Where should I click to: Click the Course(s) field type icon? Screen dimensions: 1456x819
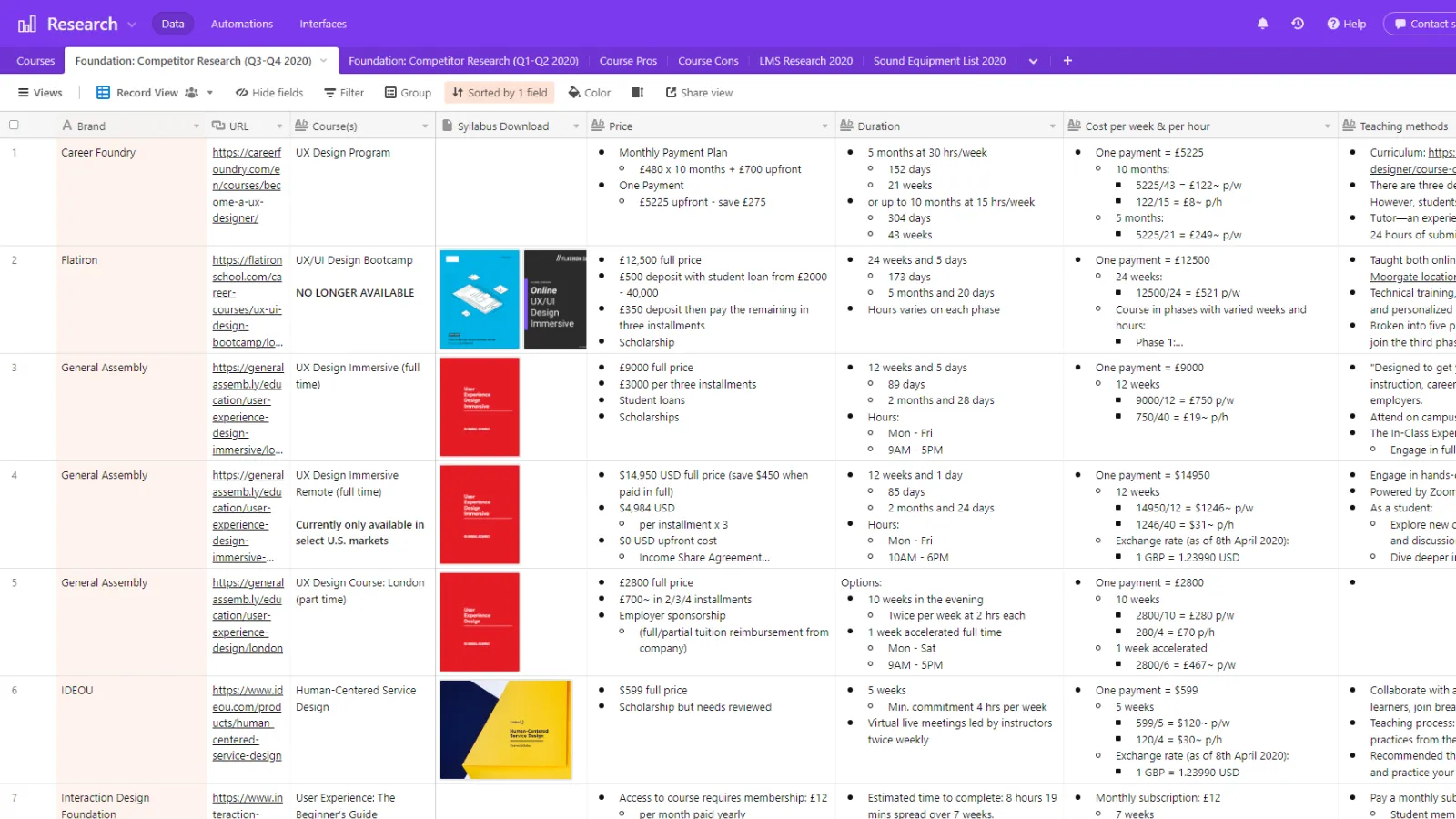[x=301, y=126]
